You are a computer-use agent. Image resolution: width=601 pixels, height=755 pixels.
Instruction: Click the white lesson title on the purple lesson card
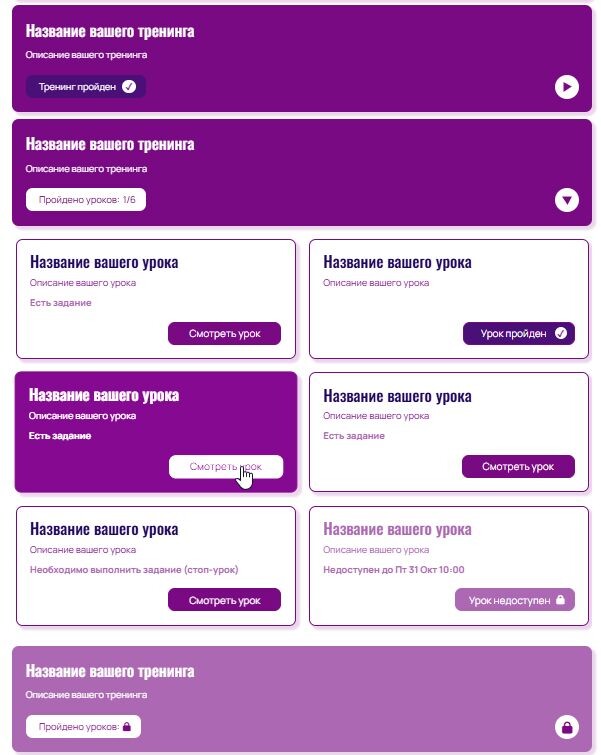pyautogui.click(x=103, y=395)
